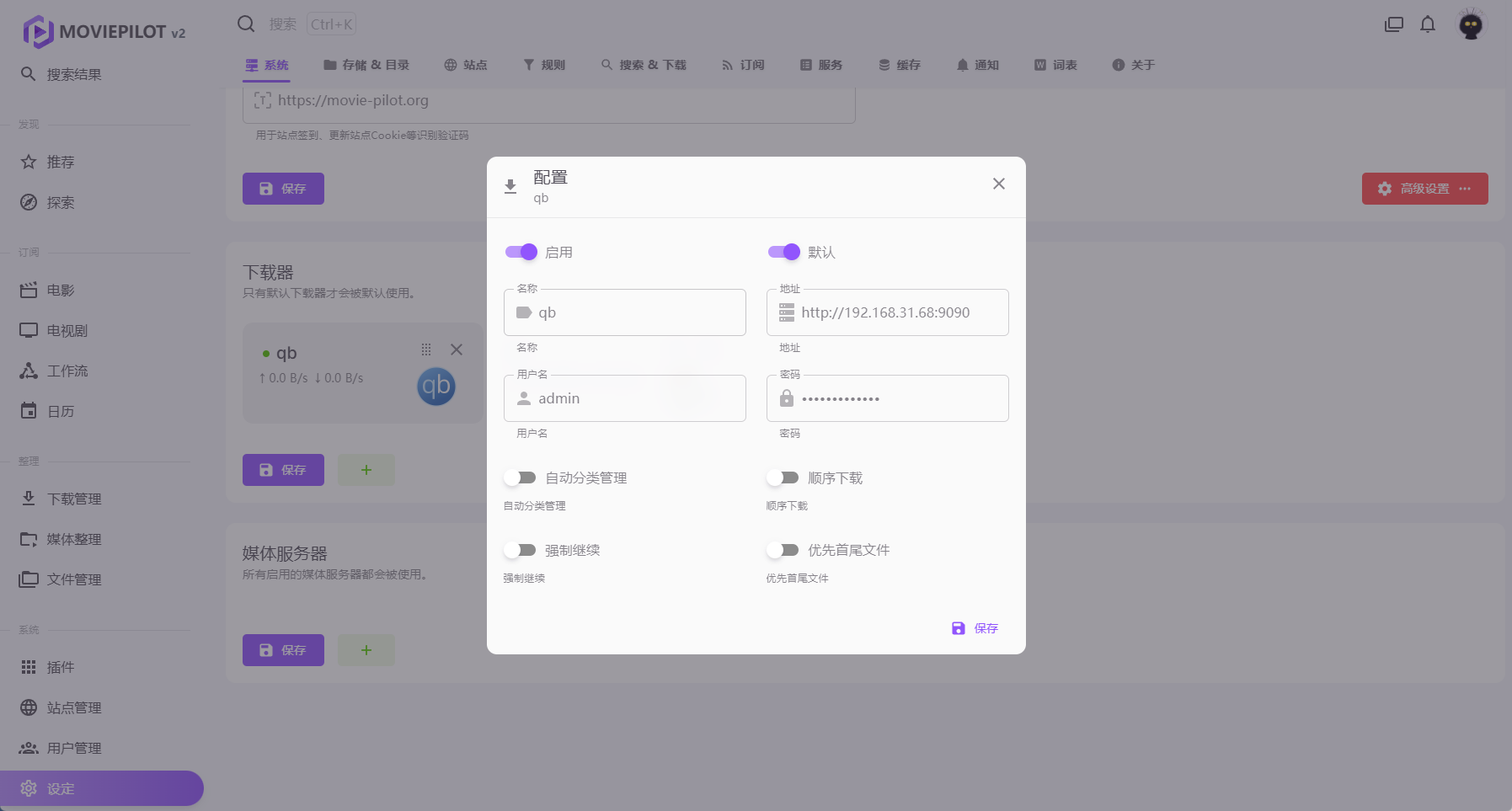Image resolution: width=1512 pixels, height=811 pixels.
Task: Open 电影 in the sidebar
Action: (x=101, y=290)
